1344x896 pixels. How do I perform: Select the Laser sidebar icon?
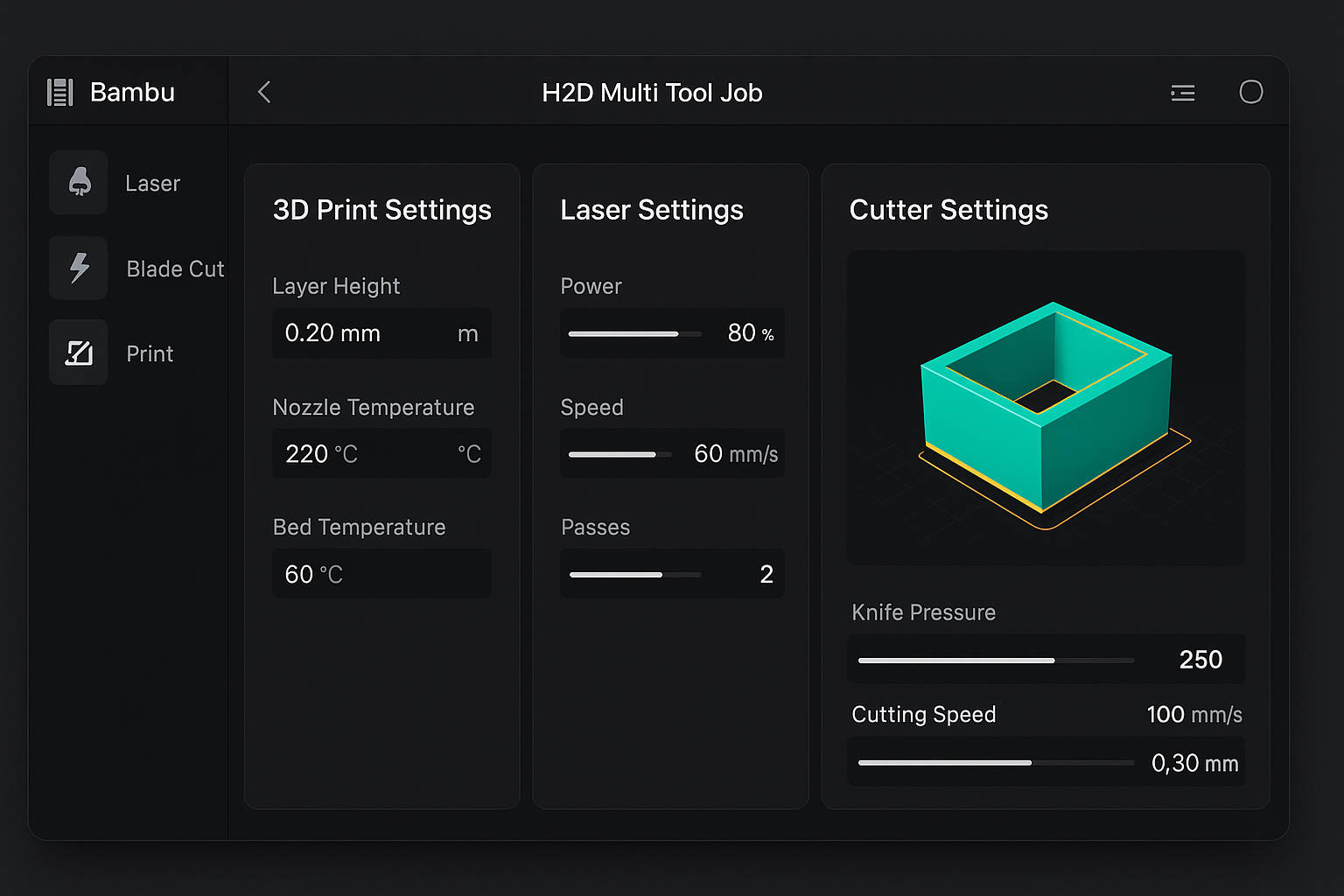(x=79, y=182)
